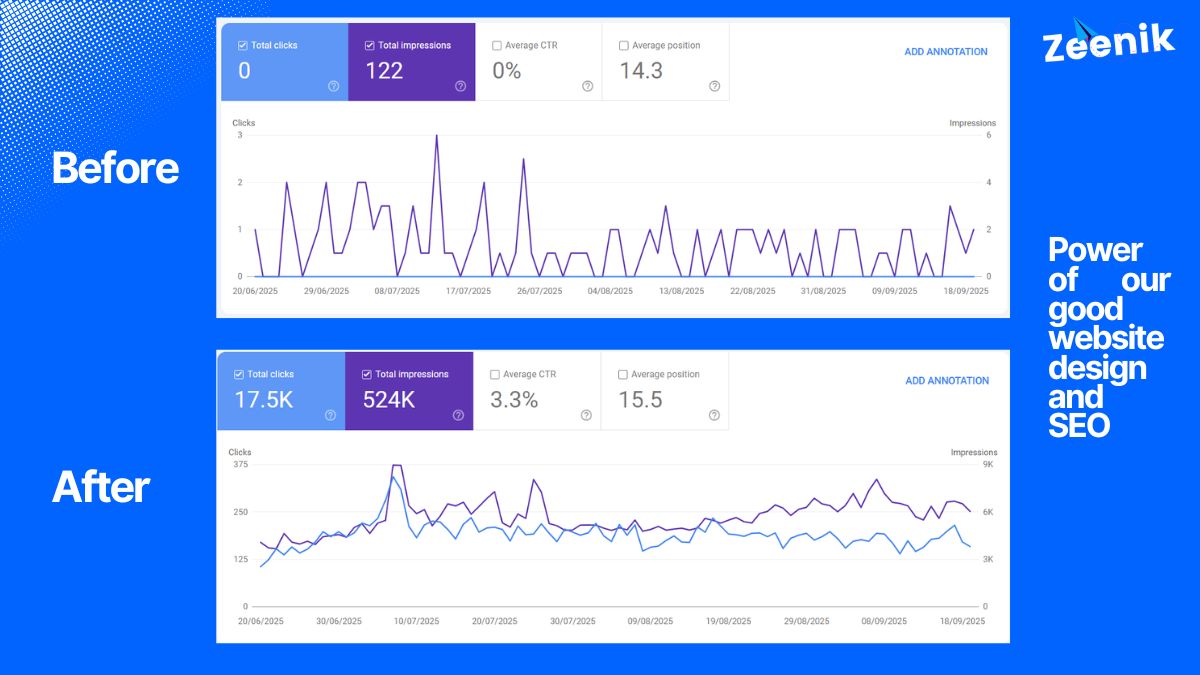Enable Average CTR checkbox on the 3.3% card
Screen dimensions: 1200x675
click(x=495, y=375)
